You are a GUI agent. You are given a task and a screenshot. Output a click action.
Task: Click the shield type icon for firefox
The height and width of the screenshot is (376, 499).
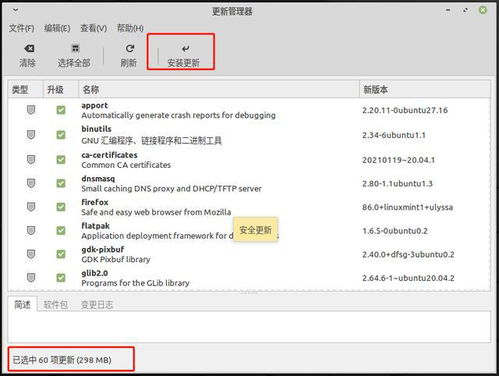coord(31,207)
